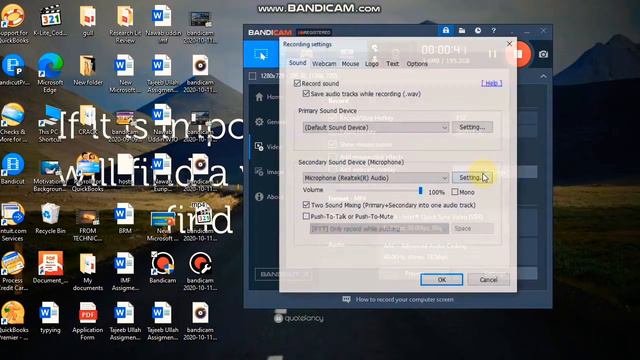Image resolution: width=640 pixels, height=360 pixels.
Task: Select Recycle Bin desktop icon
Action: click(x=50, y=219)
